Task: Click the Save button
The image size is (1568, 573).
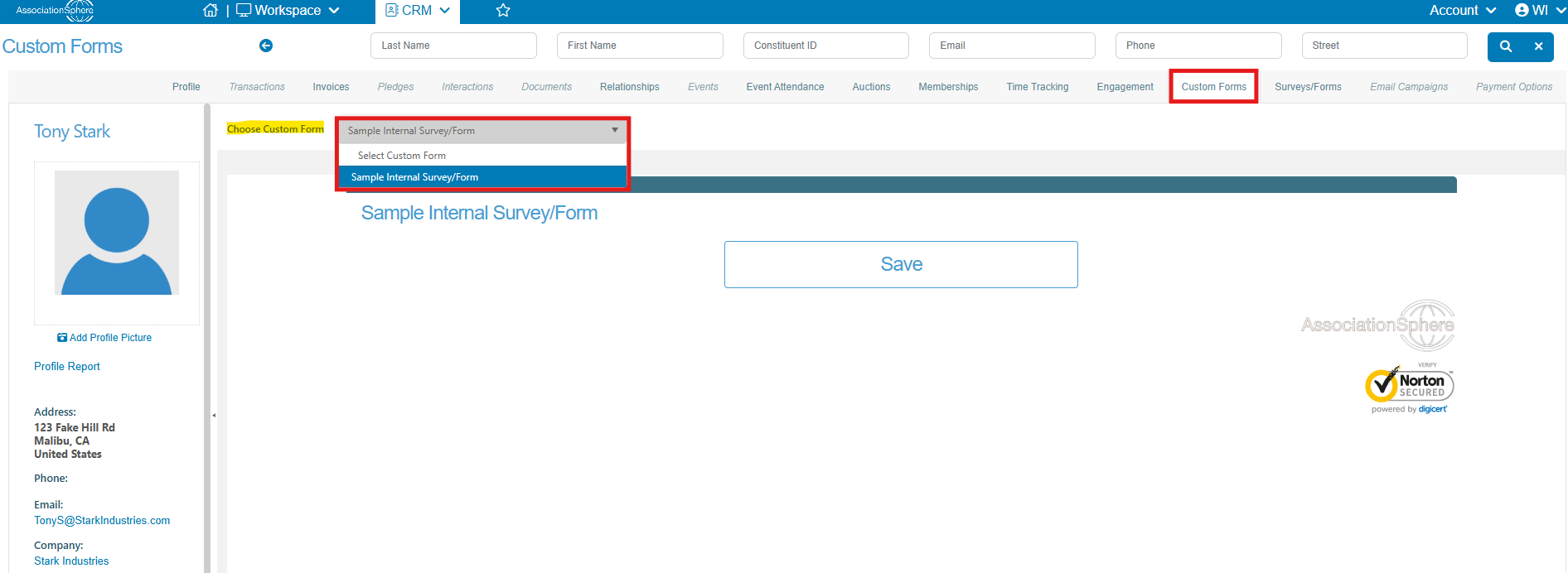Action: pyautogui.click(x=901, y=264)
